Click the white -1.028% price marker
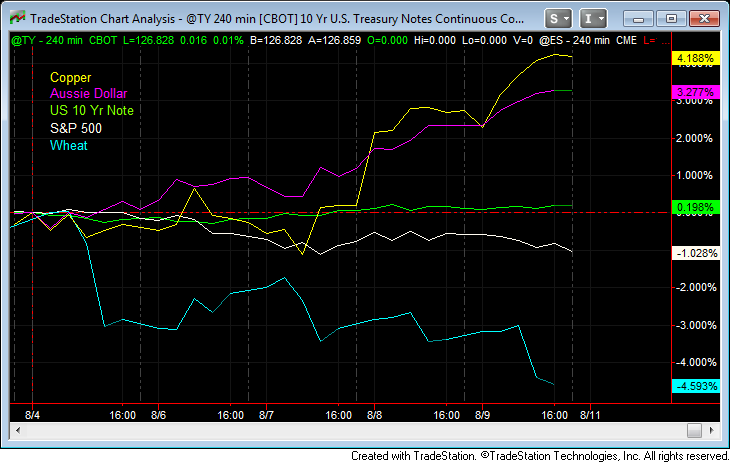The image size is (730, 462). [696, 253]
